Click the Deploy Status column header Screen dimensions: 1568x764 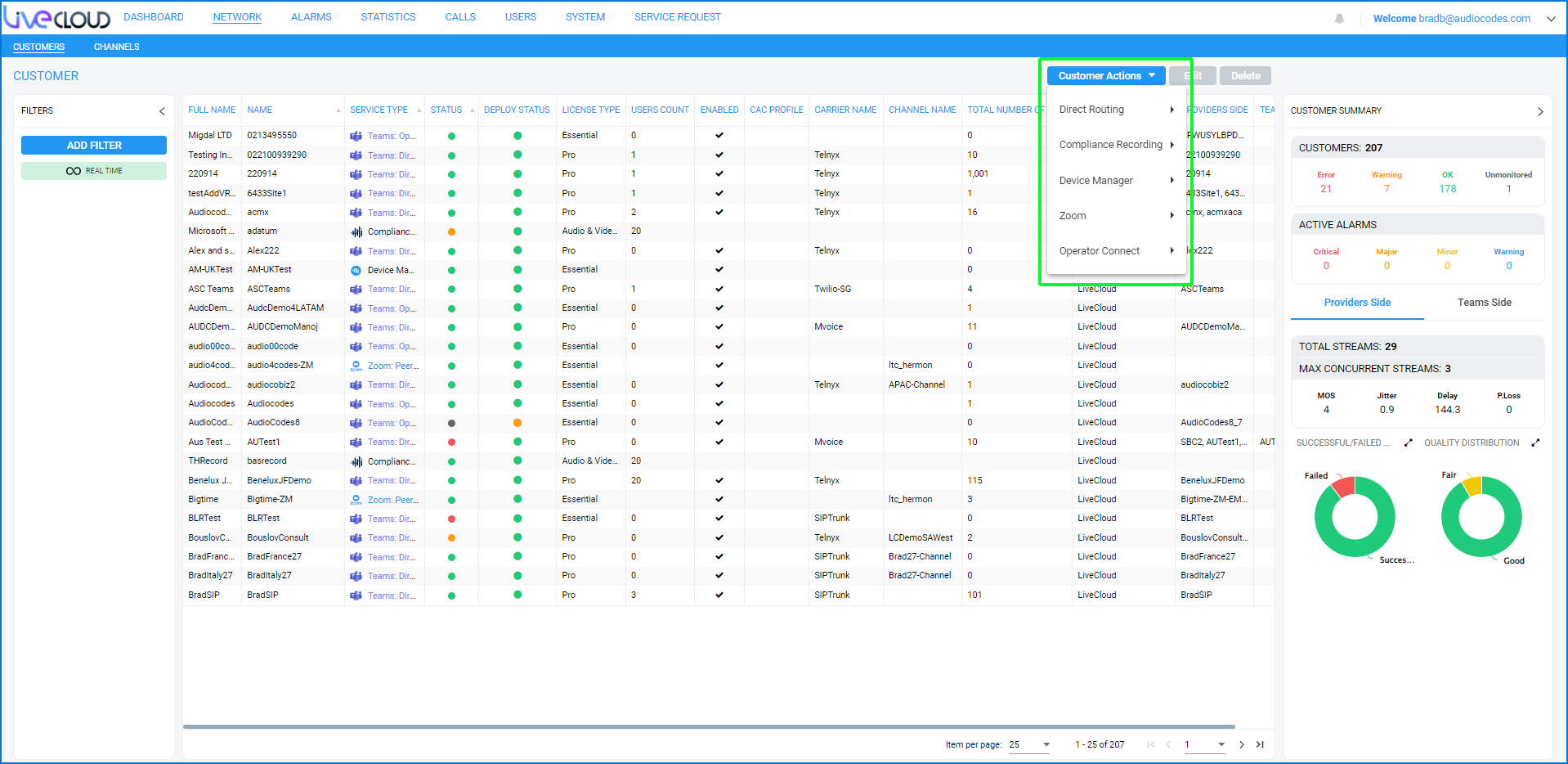click(517, 110)
